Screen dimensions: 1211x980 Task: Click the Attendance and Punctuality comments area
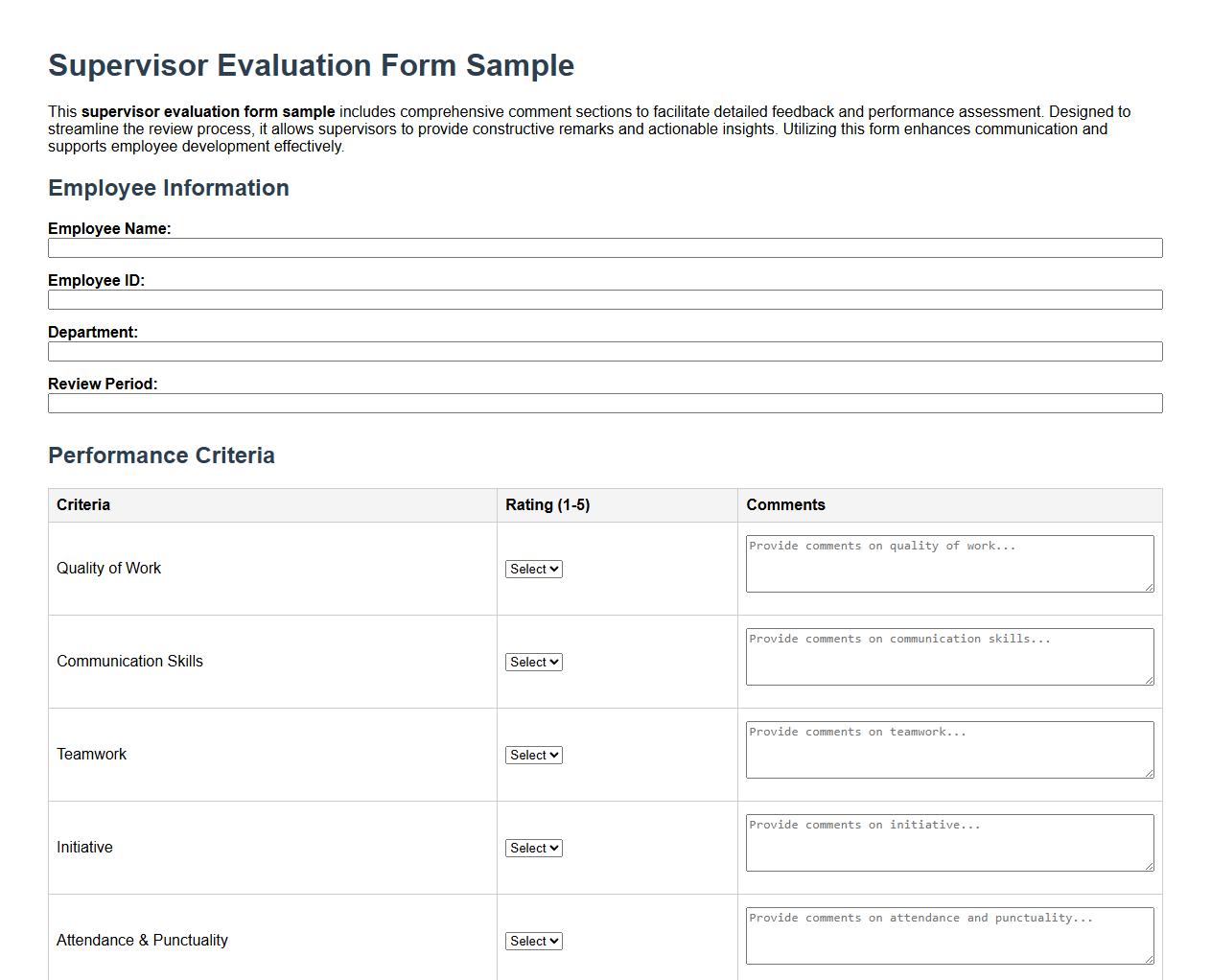click(x=948, y=935)
